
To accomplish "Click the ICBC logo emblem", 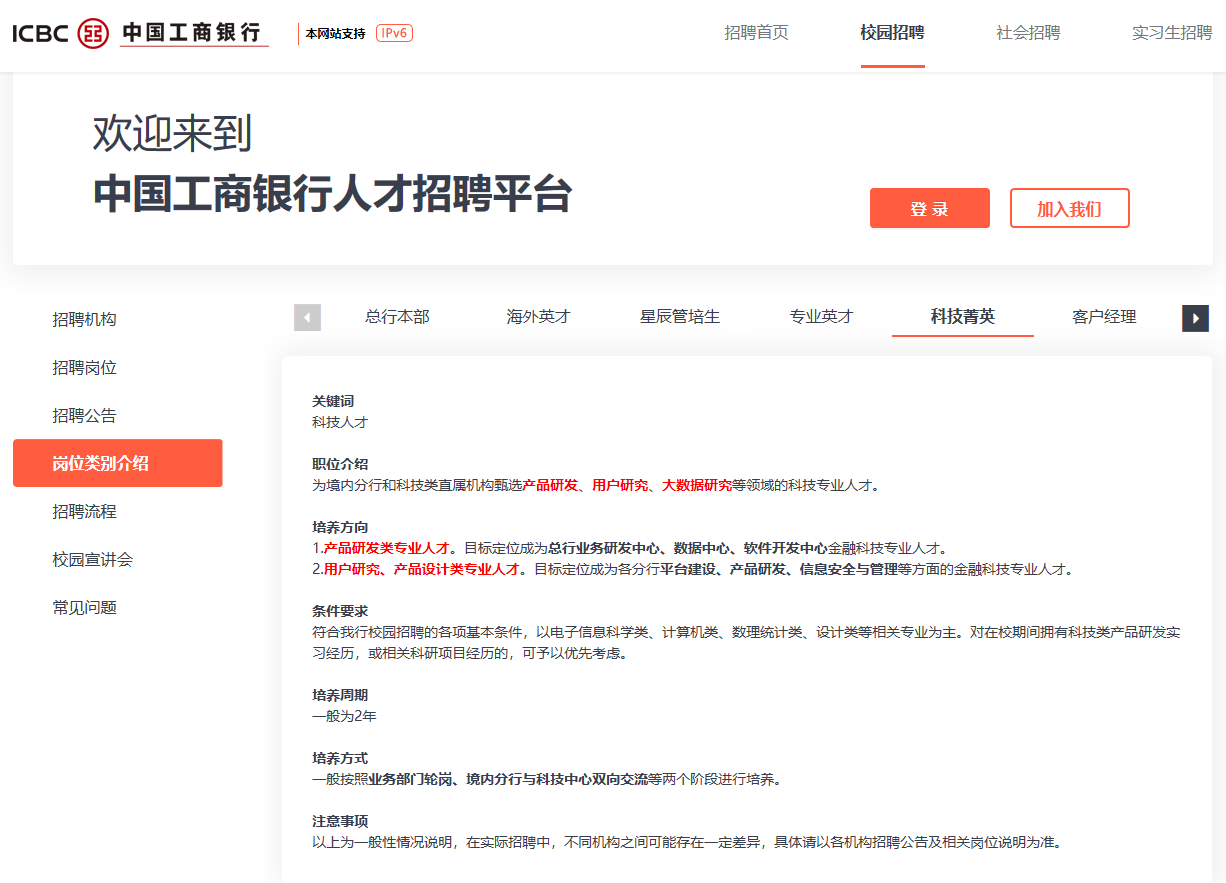I will pyautogui.click(x=93, y=33).
